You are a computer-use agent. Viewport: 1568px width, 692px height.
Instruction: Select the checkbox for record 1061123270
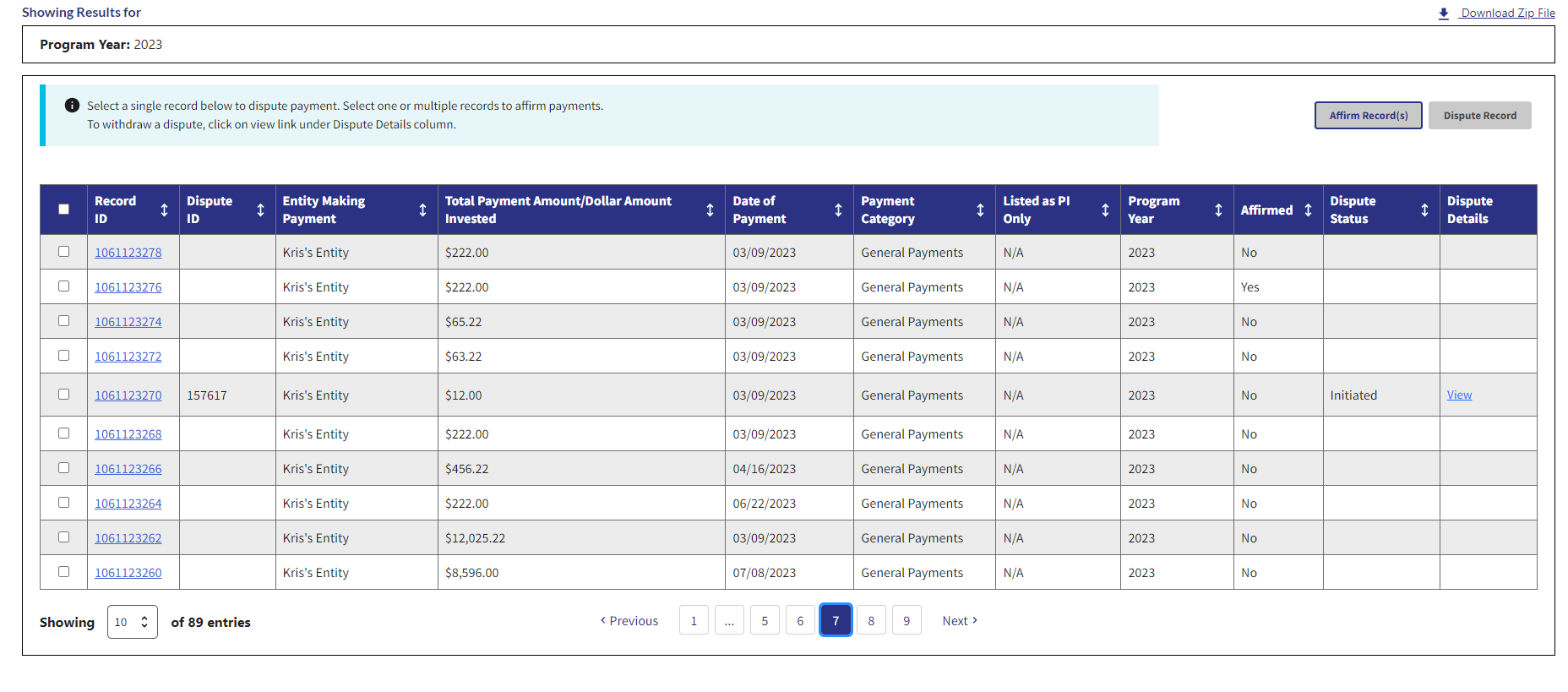pyautogui.click(x=64, y=395)
